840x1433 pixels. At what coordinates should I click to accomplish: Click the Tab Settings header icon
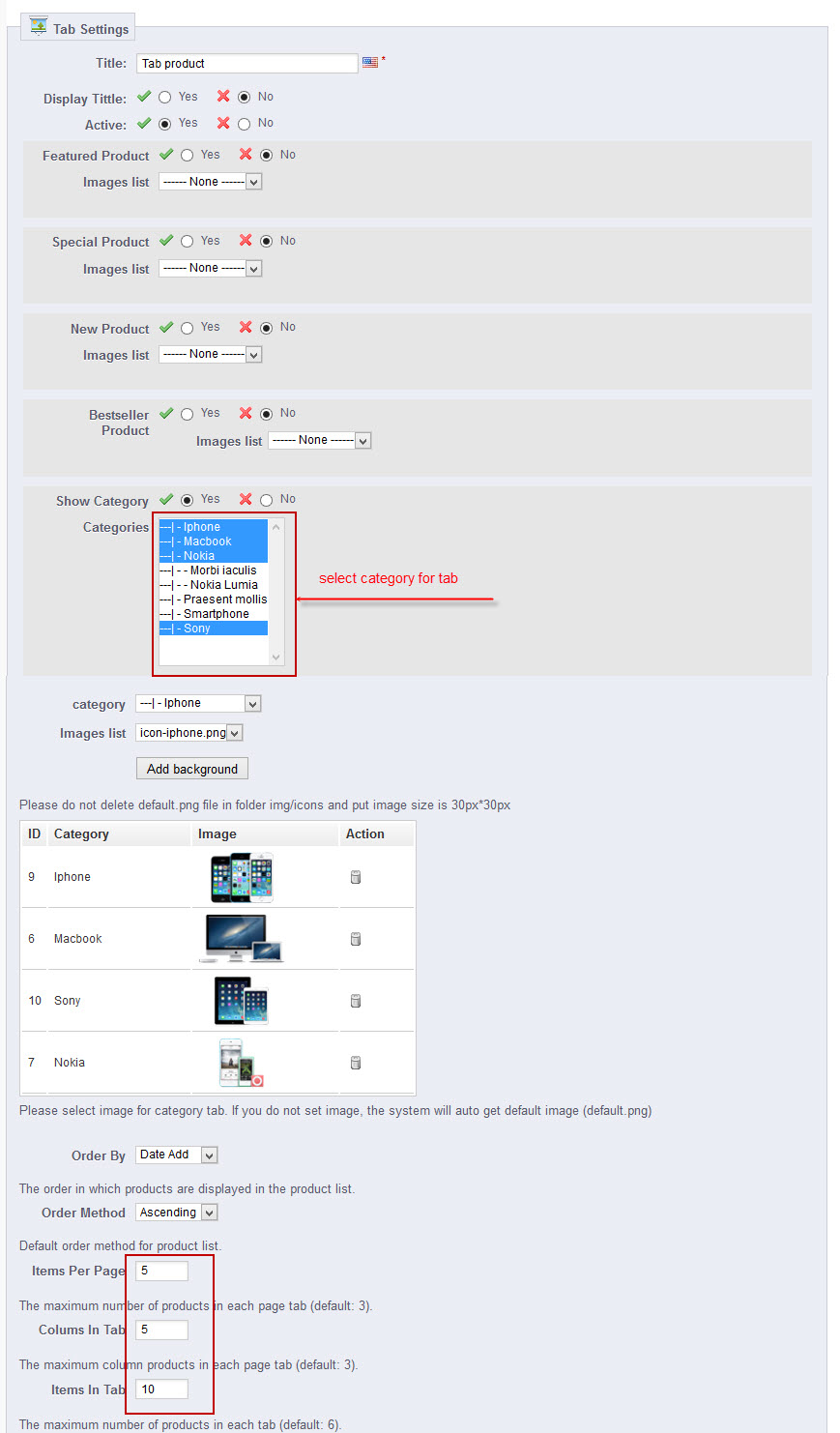coord(39,27)
